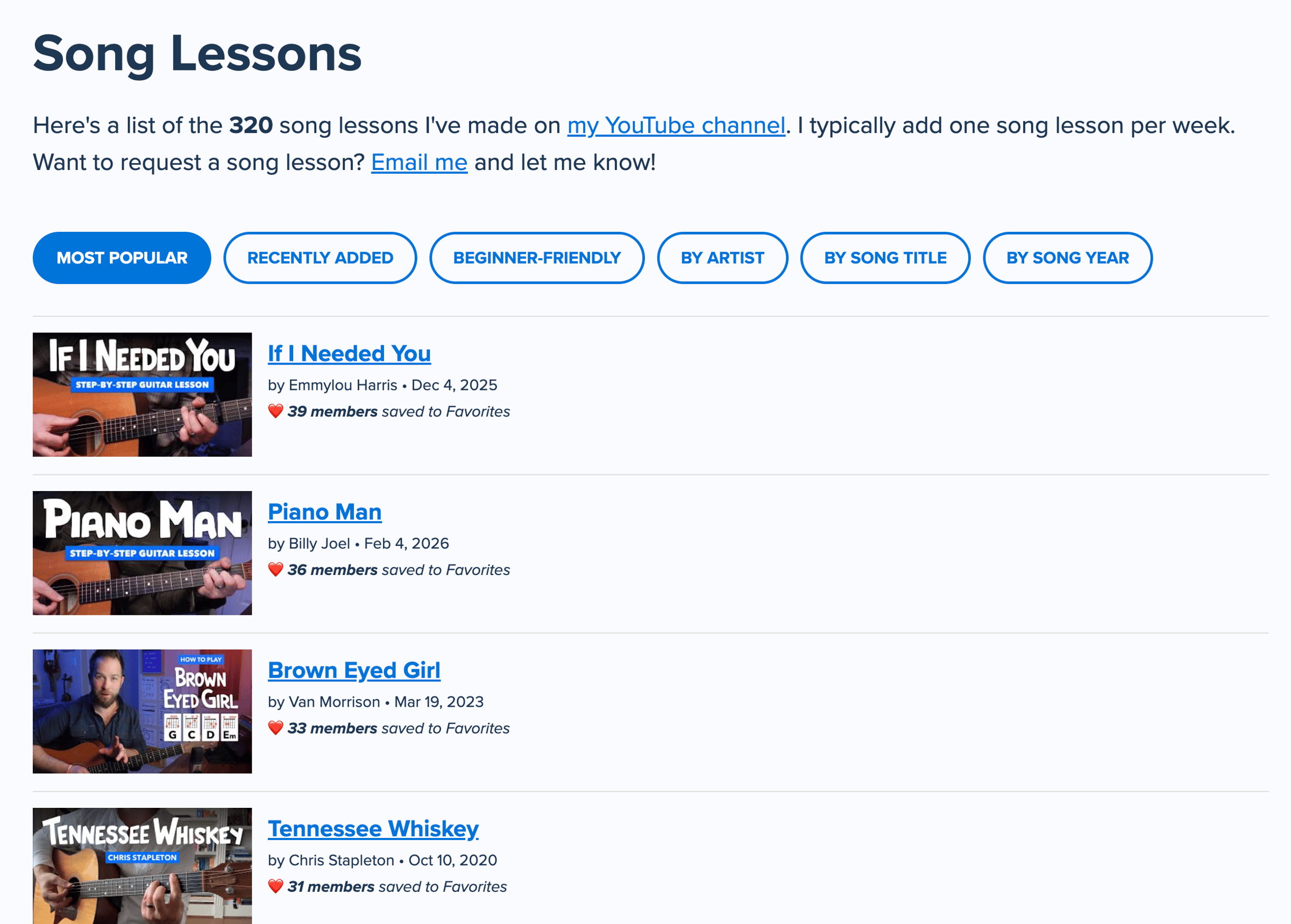Open Tennessee Whiskey lesson title link
Screen dimensions: 1291x924
point(373,829)
